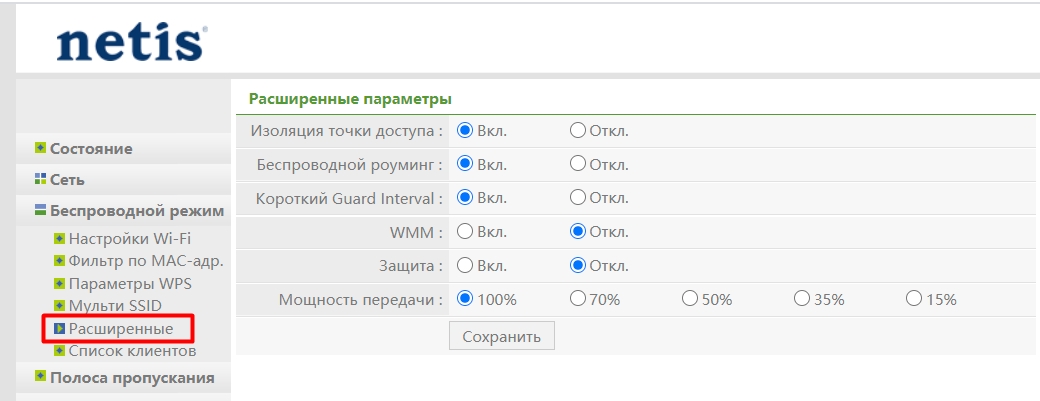
Task: Click the grid icon beside Сеть
Action: [x=40, y=180]
